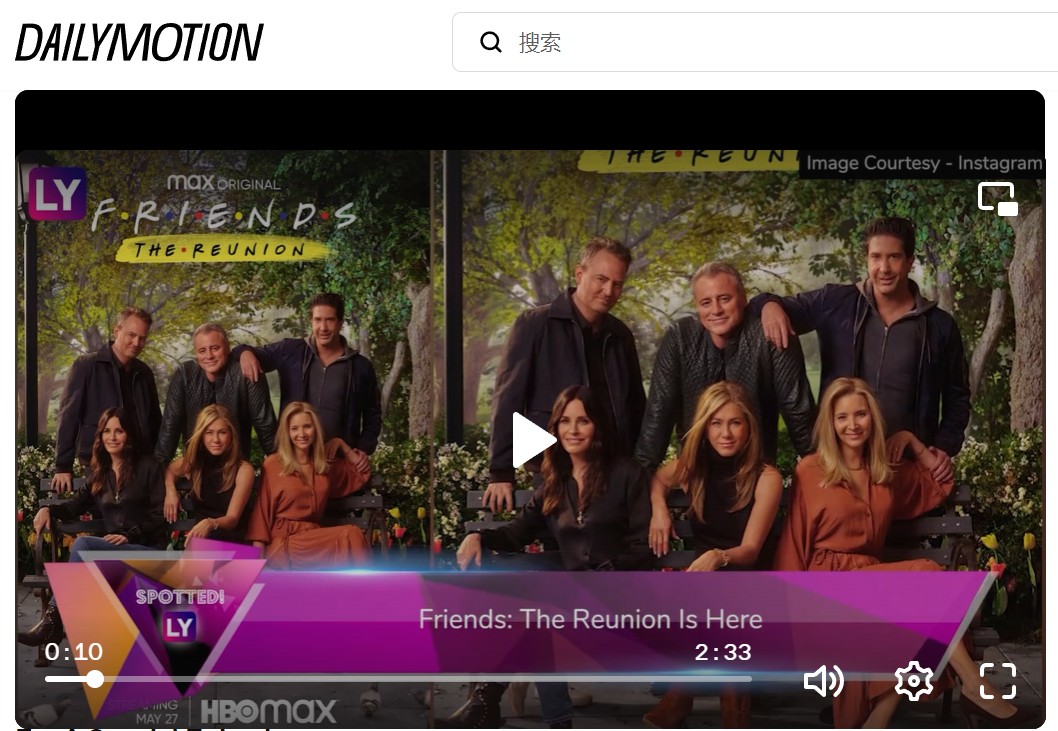
Task: Focus the 搜索 search field
Action: click(755, 42)
